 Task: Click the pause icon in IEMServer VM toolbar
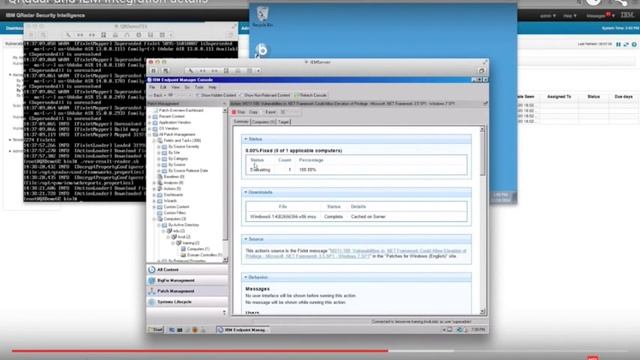point(153,71)
